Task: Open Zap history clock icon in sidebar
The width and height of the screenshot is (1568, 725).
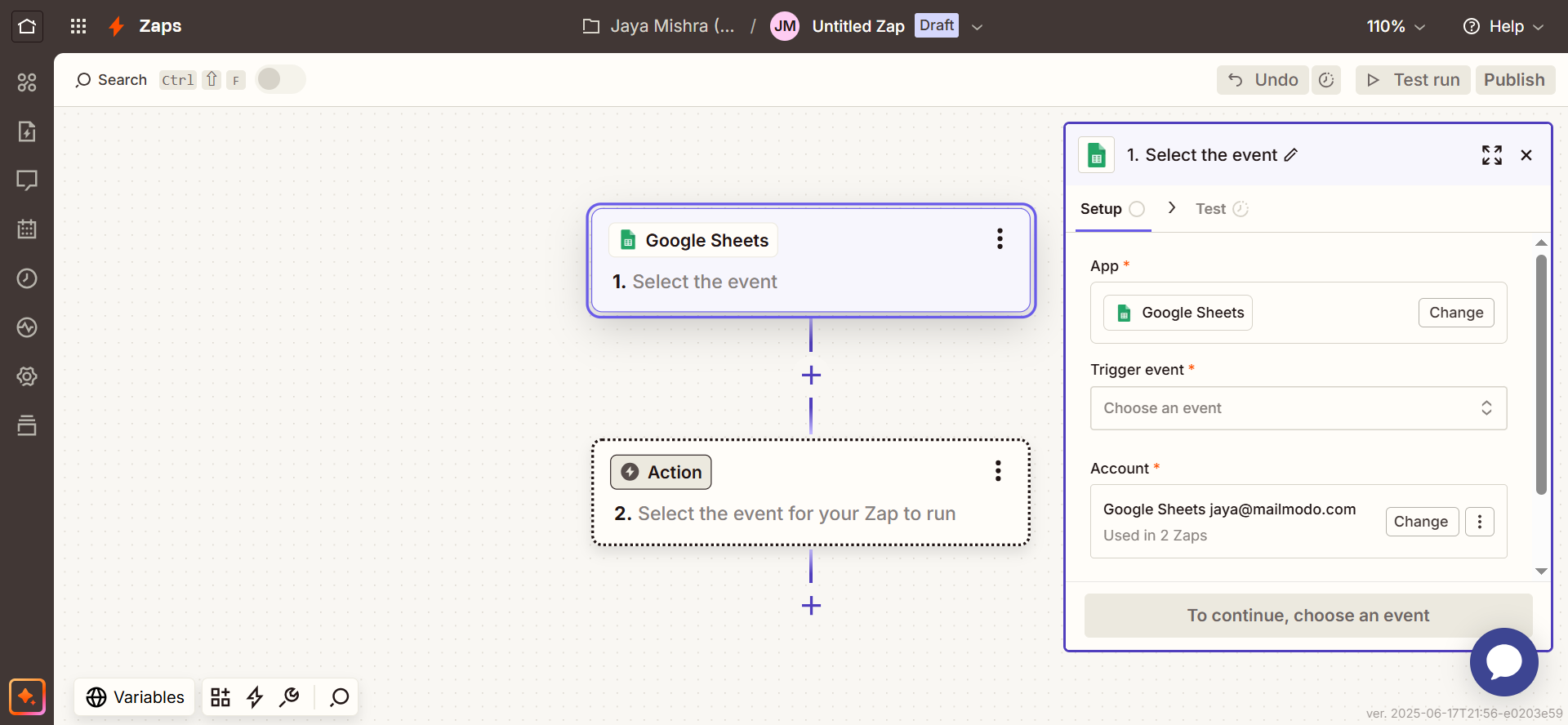Action: click(x=27, y=278)
